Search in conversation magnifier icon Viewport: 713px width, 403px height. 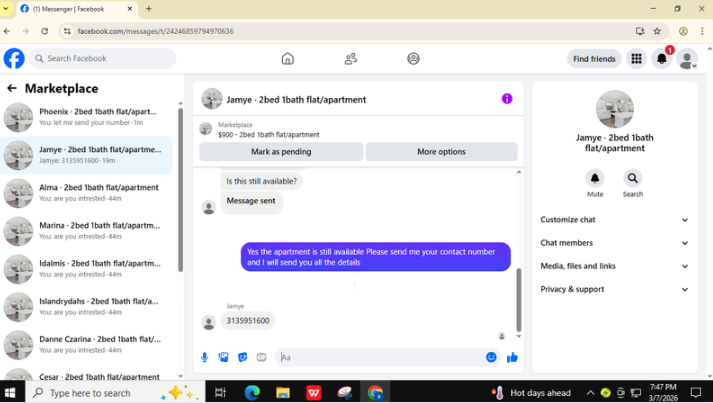(633, 178)
